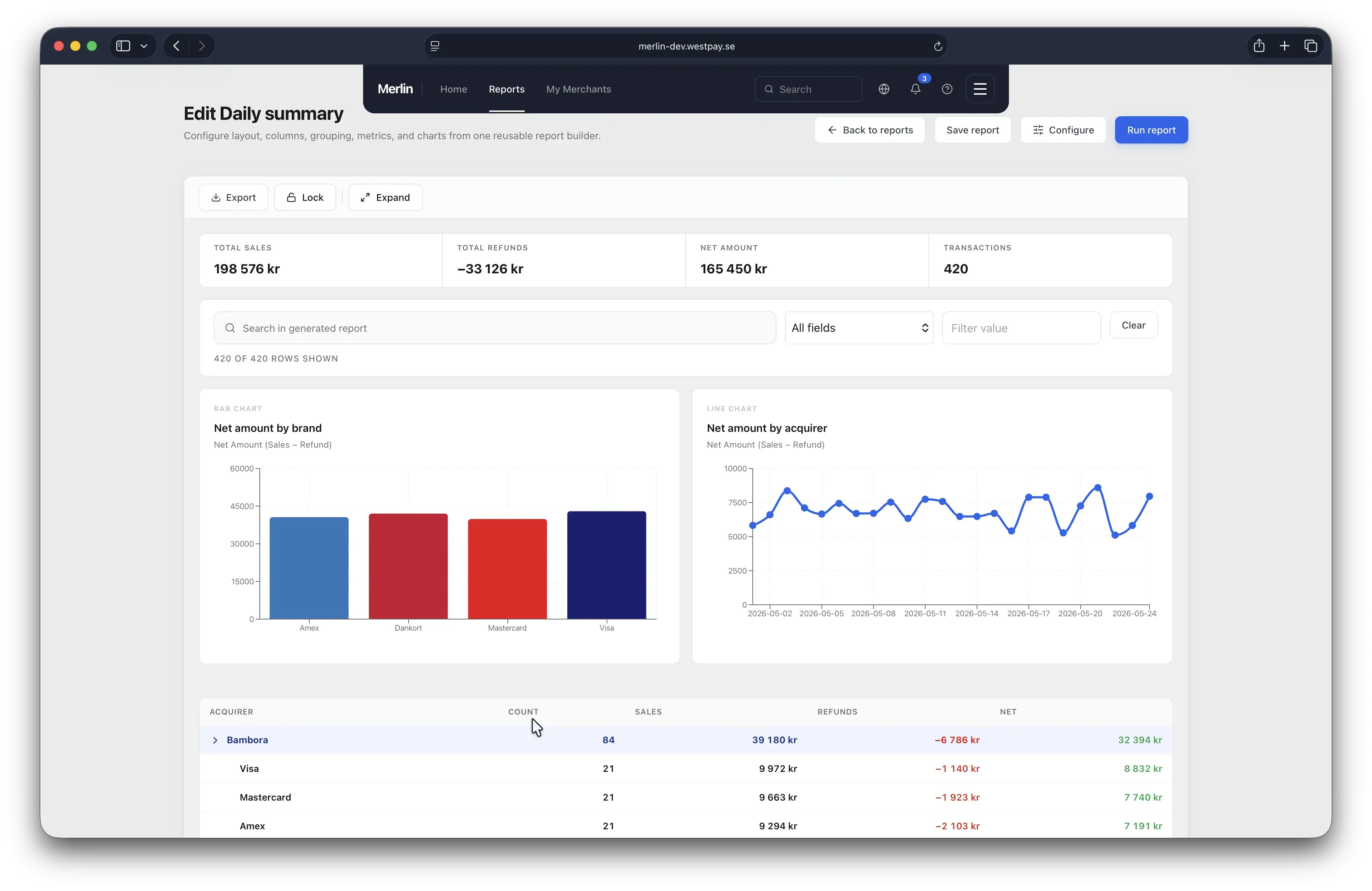Focus the top Search field
Image resolution: width=1372 pixels, height=891 pixels.
pyautogui.click(x=808, y=89)
